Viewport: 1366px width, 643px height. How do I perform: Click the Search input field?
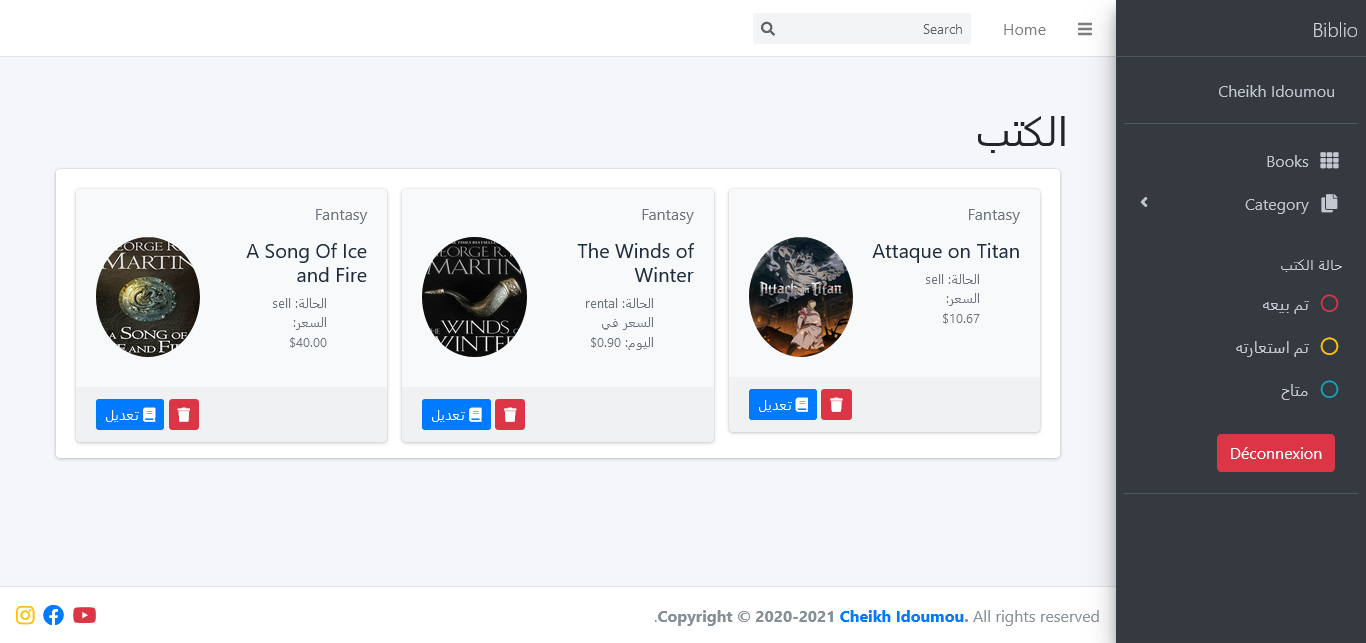tap(870, 29)
